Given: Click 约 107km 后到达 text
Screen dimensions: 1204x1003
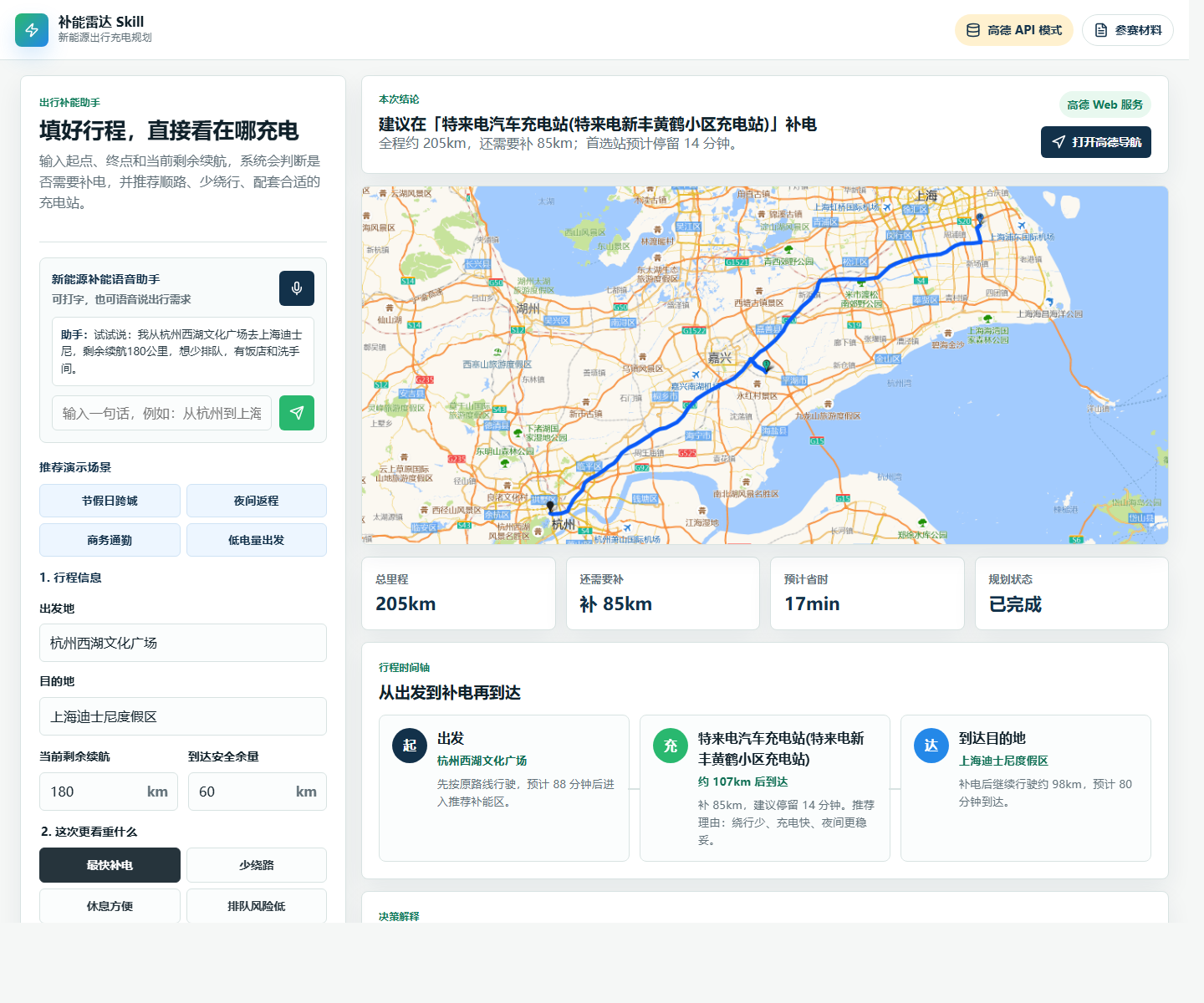Looking at the screenshot, I should [743, 782].
